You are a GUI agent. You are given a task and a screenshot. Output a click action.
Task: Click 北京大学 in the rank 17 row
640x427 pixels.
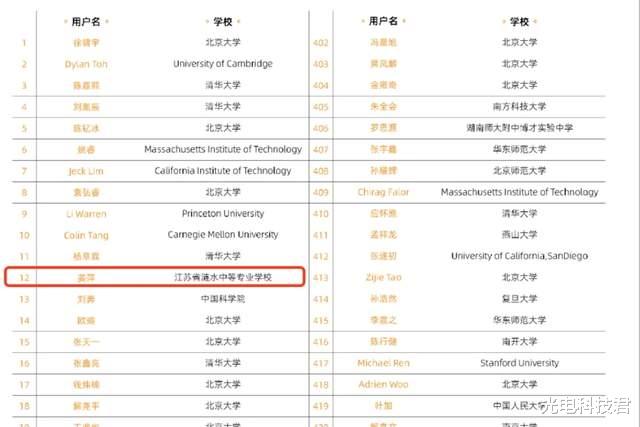click(x=223, y=384)
